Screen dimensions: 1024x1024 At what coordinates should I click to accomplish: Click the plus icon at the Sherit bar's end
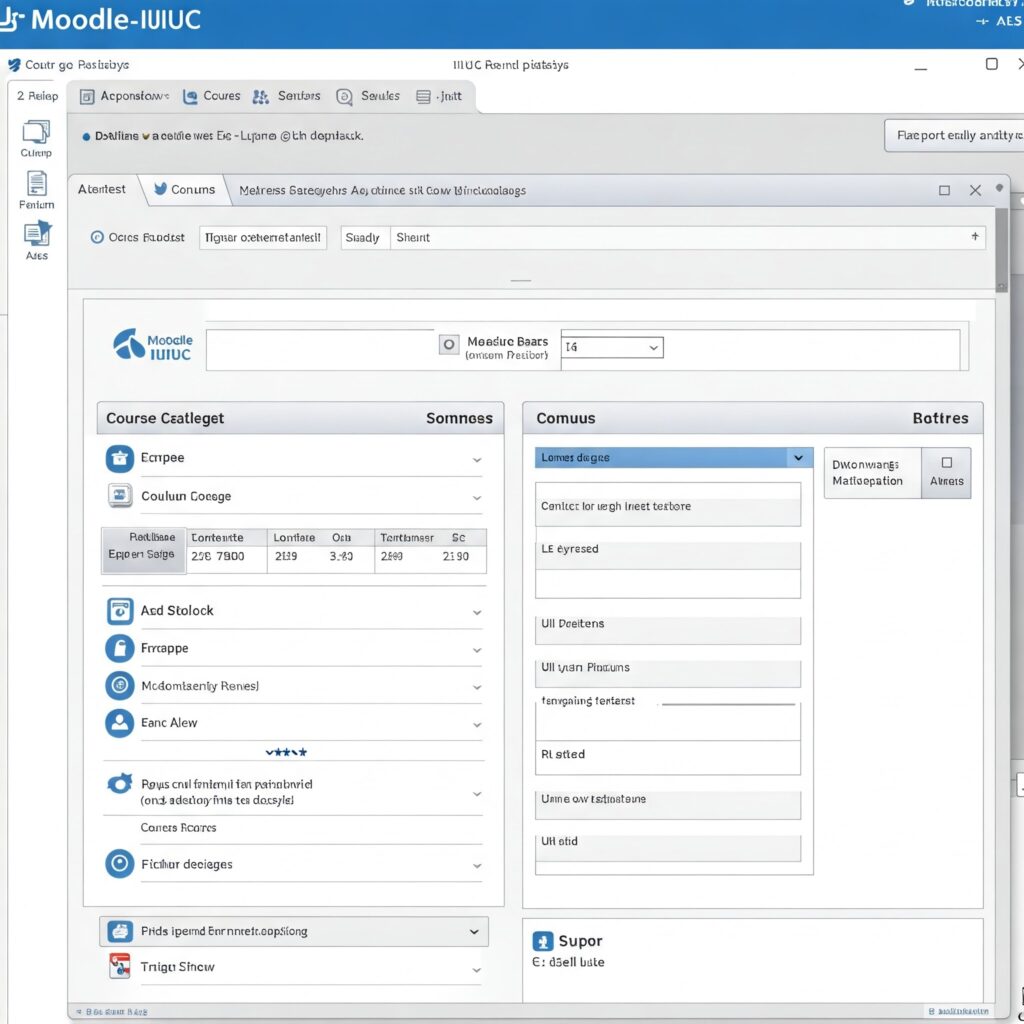(x=975, y=236)
